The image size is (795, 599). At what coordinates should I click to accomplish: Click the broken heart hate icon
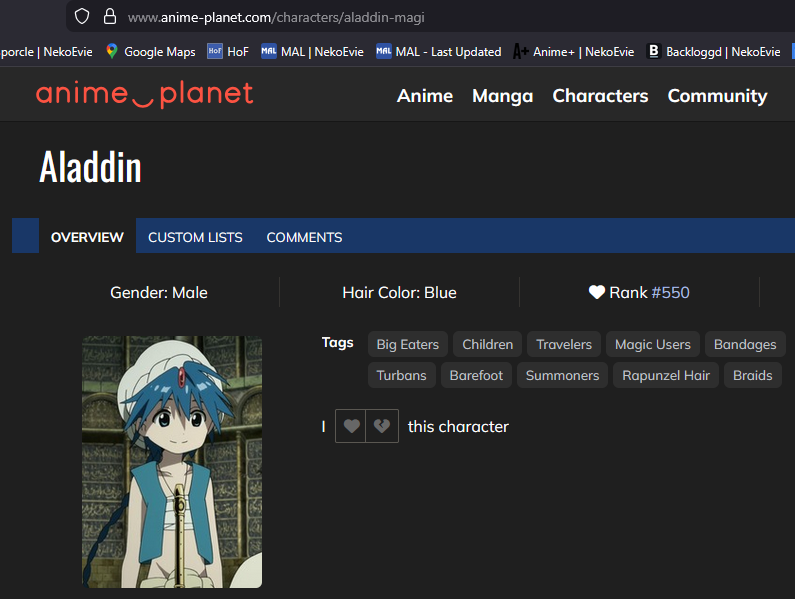point(382,426)
